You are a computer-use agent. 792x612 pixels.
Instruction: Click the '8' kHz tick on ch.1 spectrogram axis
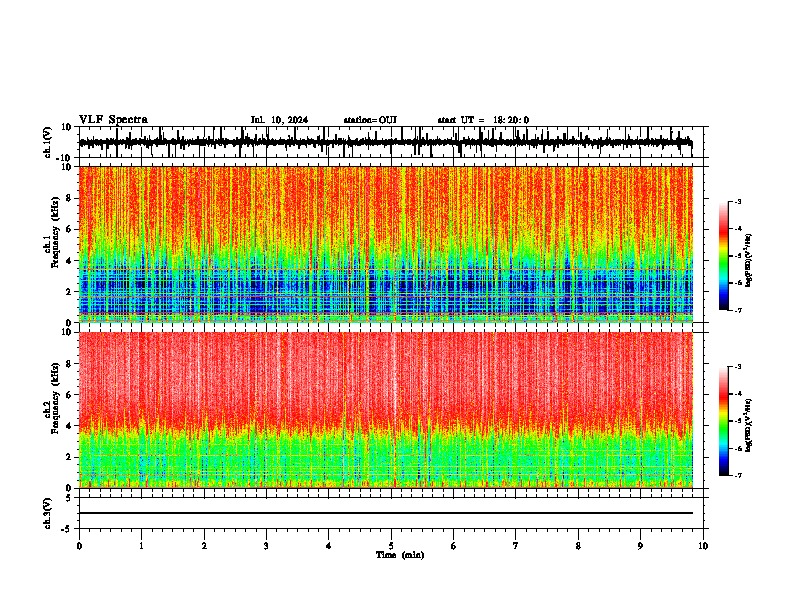(69, 198)
